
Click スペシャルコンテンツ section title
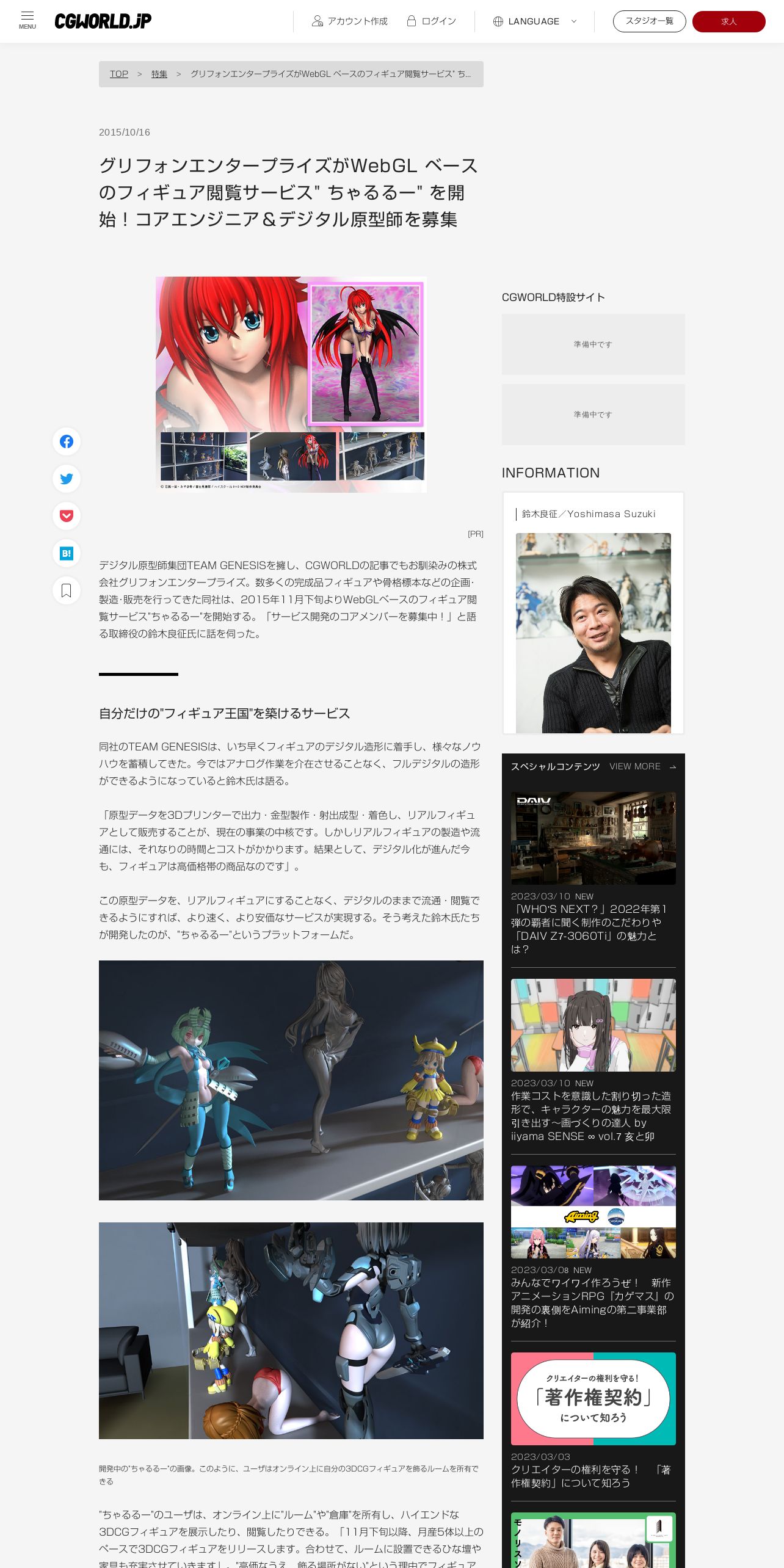point(556,766)
